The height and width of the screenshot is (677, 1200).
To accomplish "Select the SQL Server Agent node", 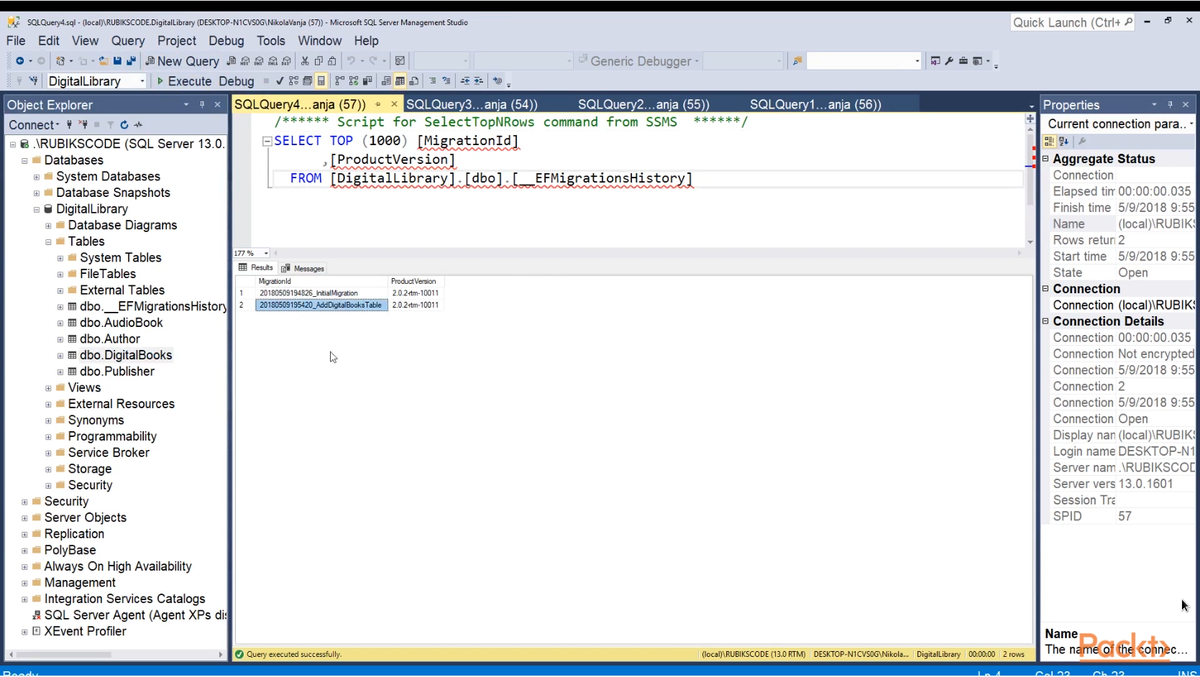I will 135,615.
